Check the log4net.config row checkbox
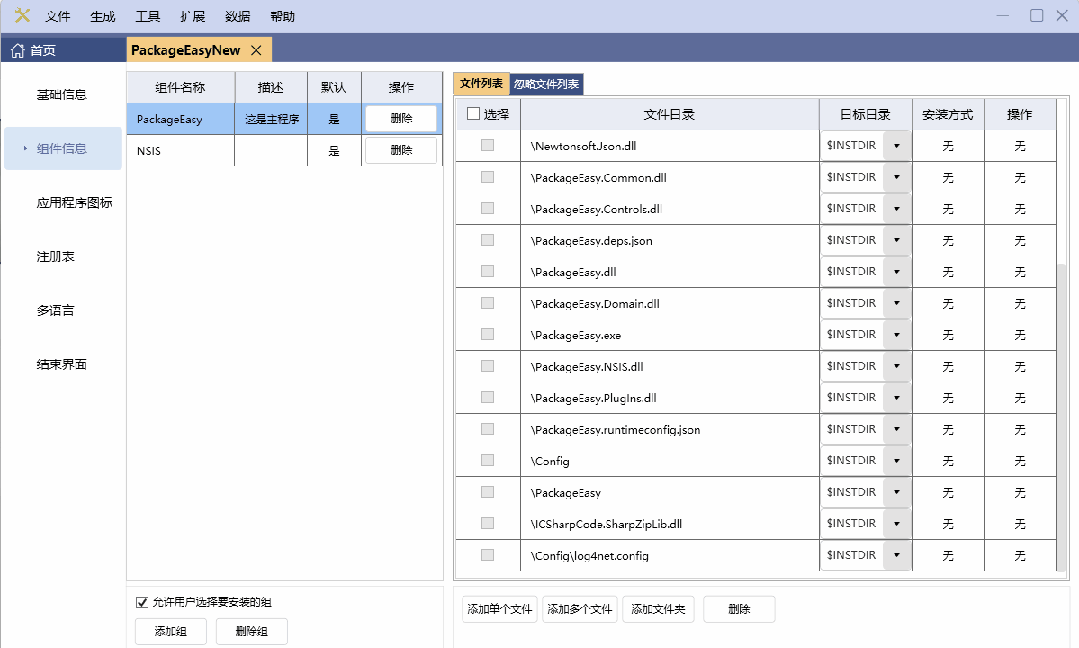Viewport: 1079px width, 648px height. point(487,554)
